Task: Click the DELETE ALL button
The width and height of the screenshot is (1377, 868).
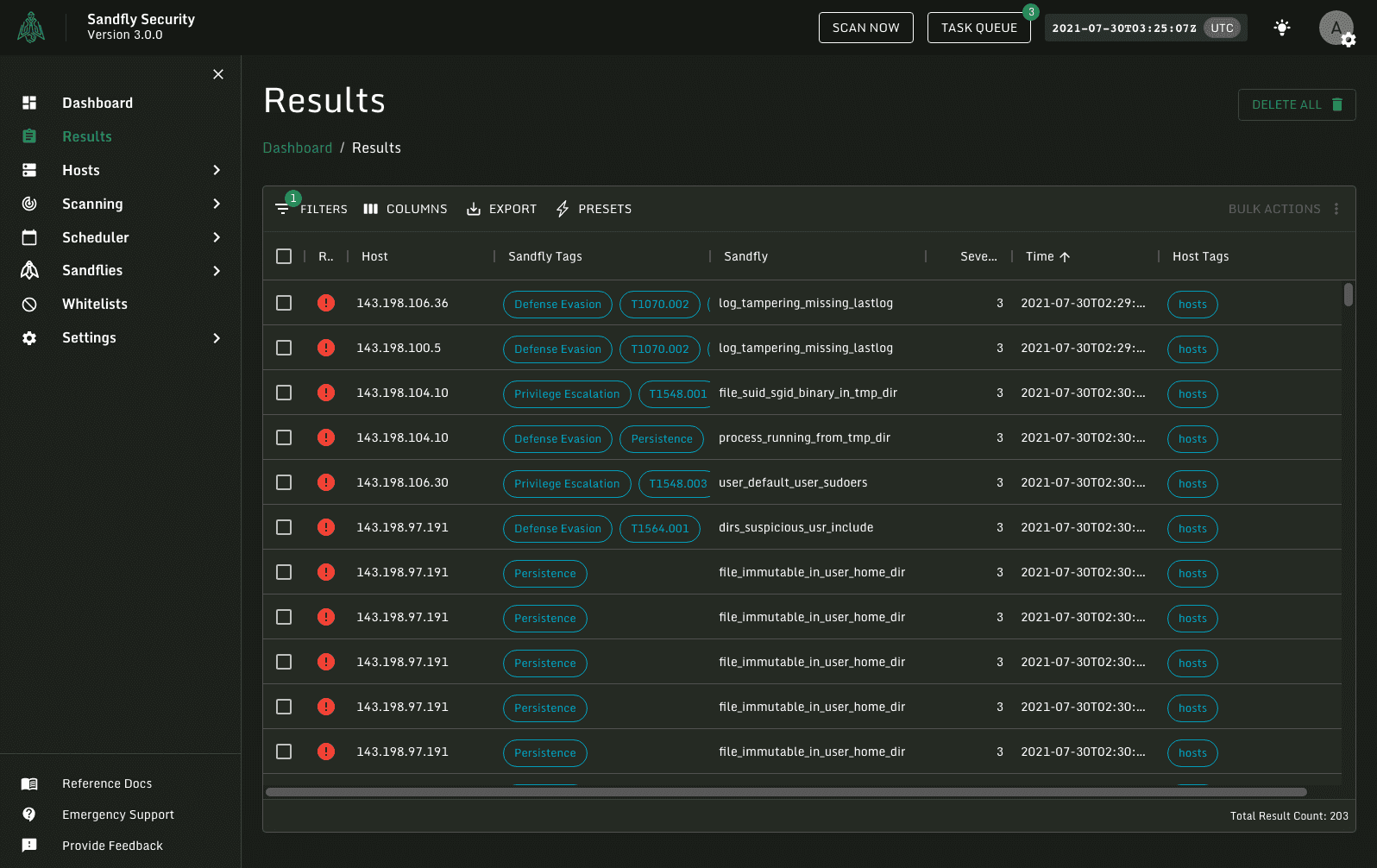Action: (x=1297, y=104)
